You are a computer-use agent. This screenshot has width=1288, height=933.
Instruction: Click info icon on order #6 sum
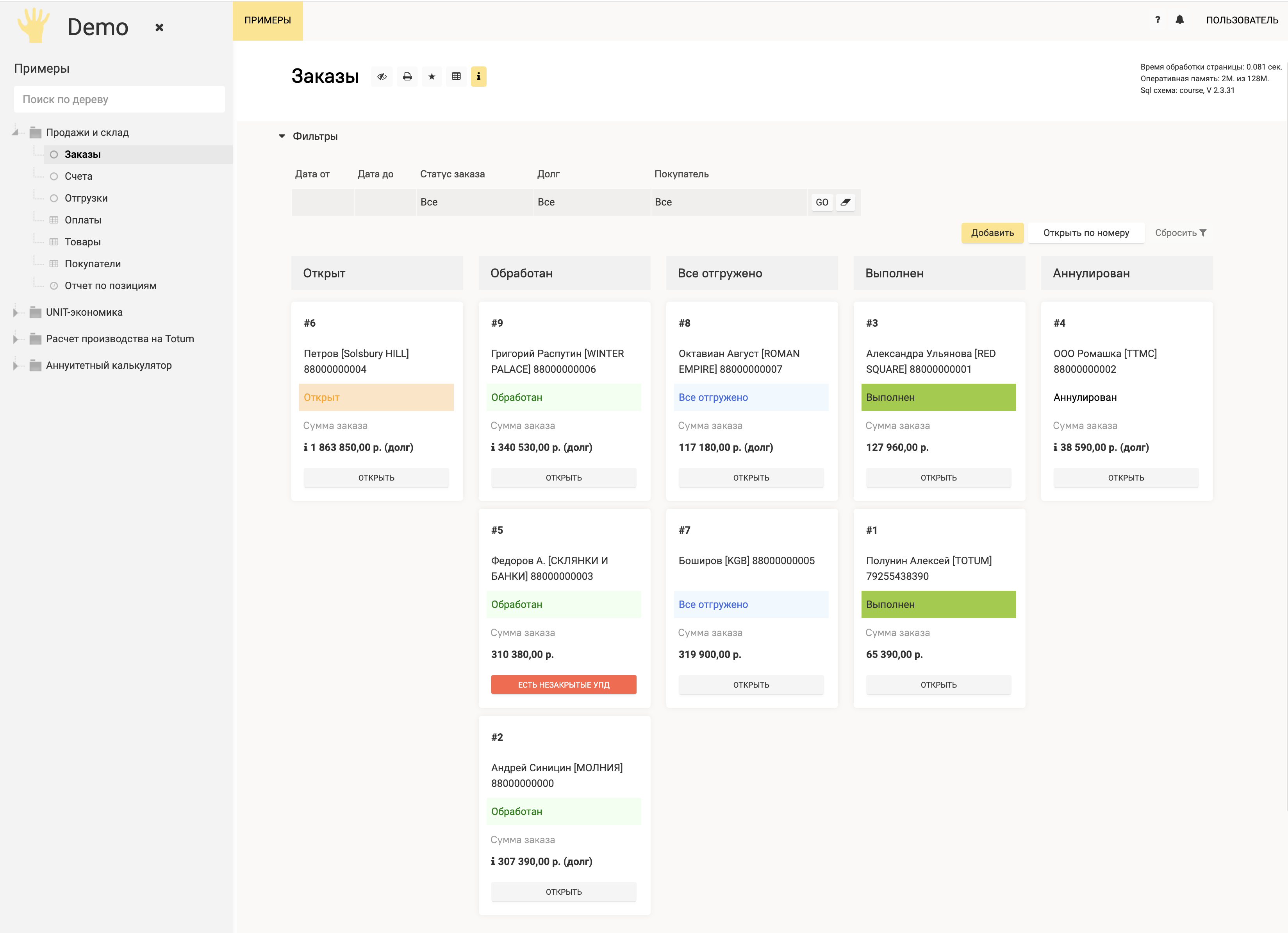(305, 447)
